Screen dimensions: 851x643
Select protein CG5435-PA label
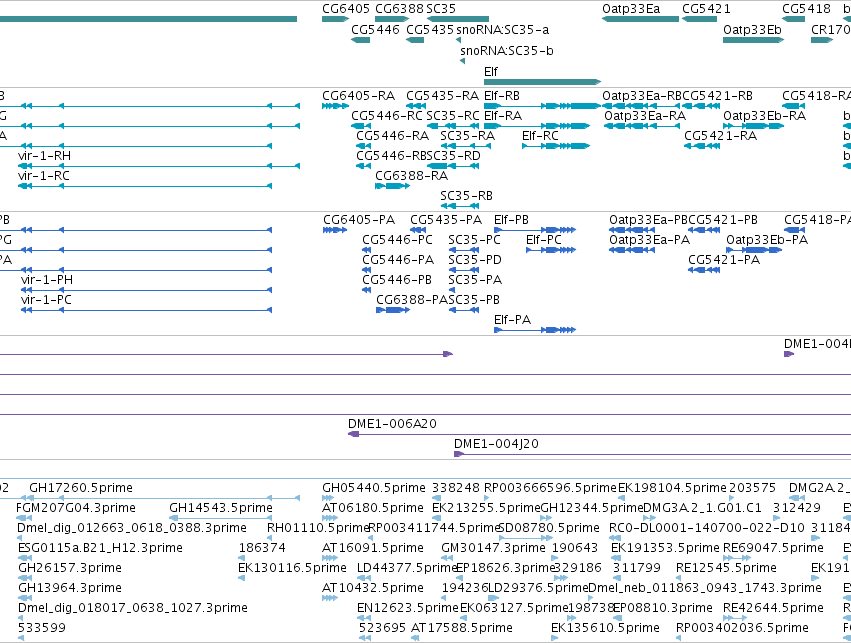pyautogui.click(x=446, y=220)
